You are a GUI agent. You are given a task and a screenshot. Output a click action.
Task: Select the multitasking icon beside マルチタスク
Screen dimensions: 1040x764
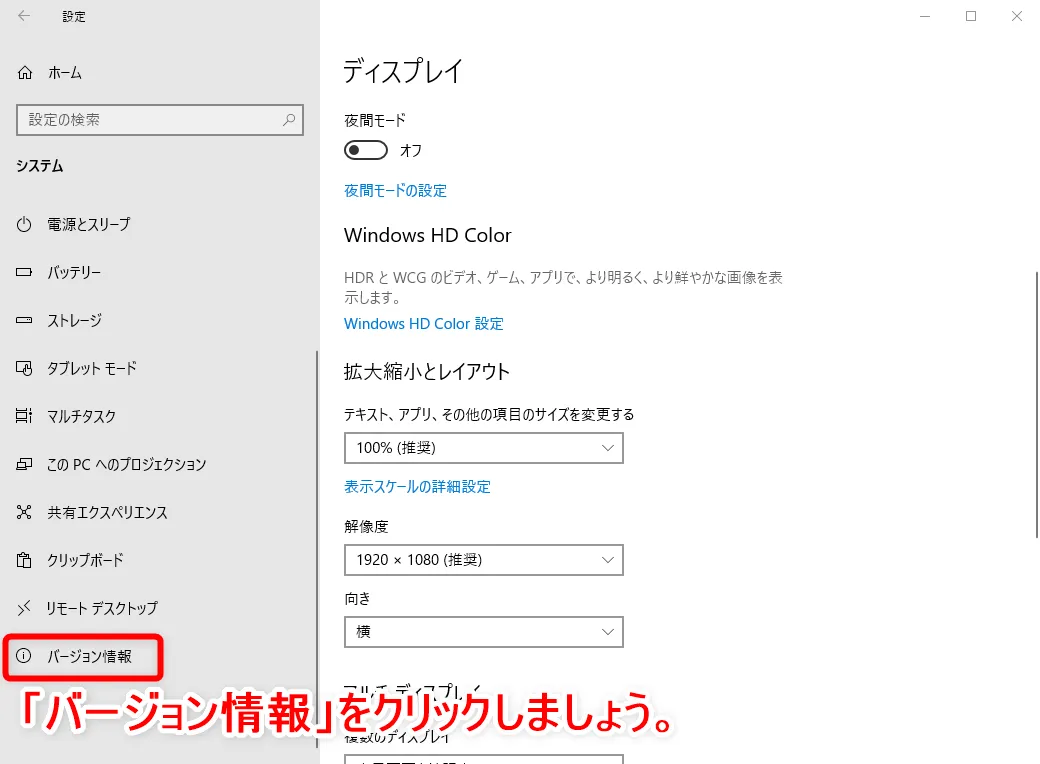(x=24, y=416)
